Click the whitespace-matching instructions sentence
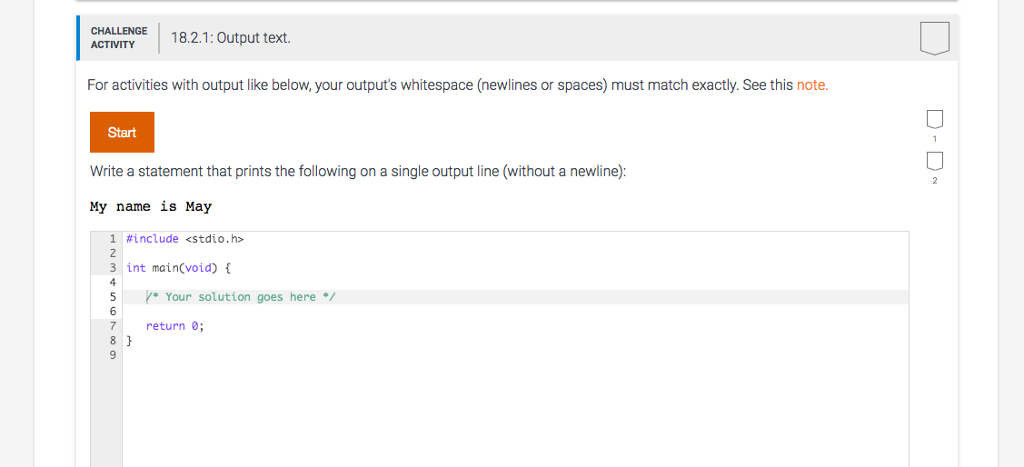 pos(440,85)
